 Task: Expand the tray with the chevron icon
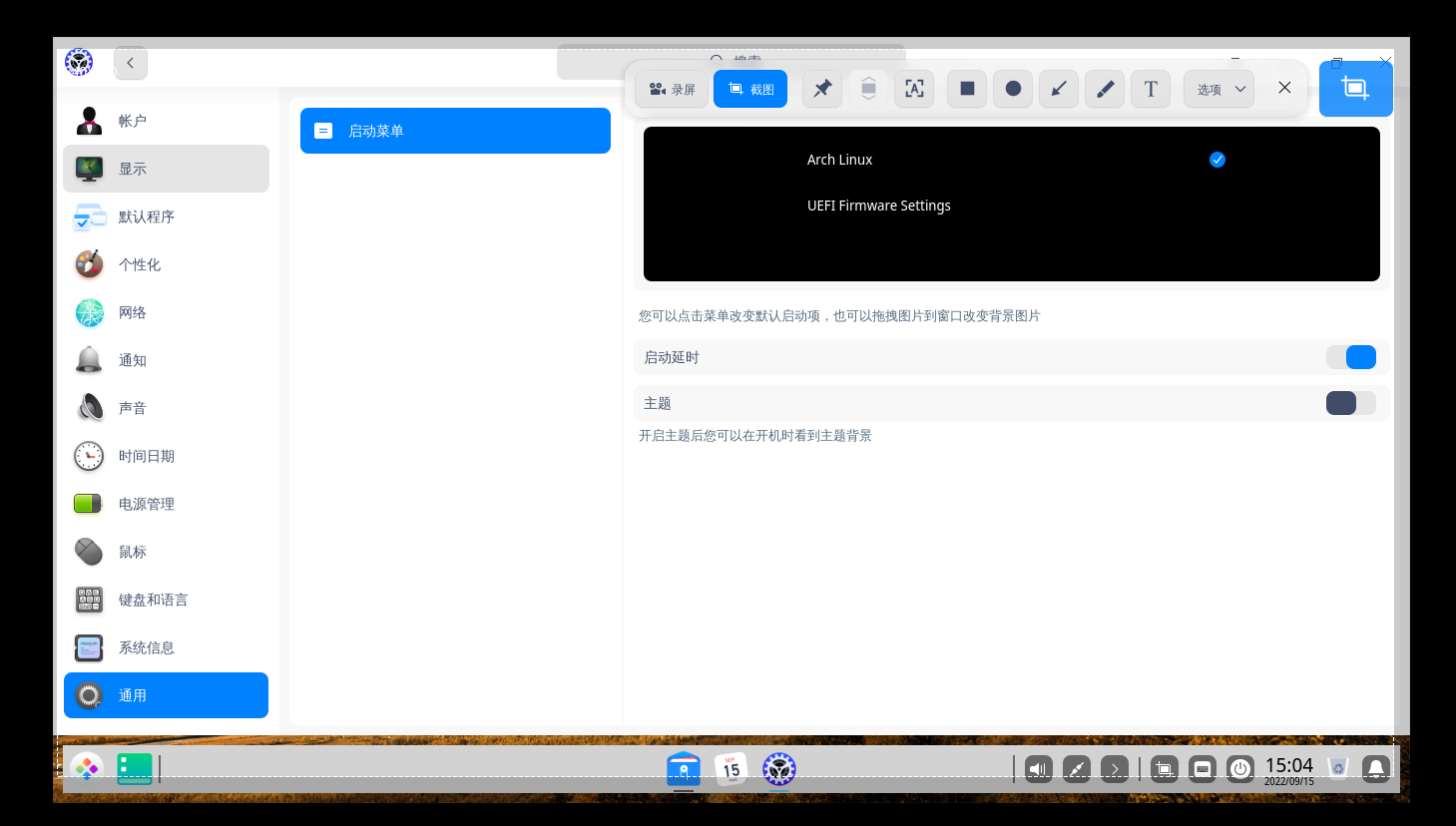tap(1115, 769)
